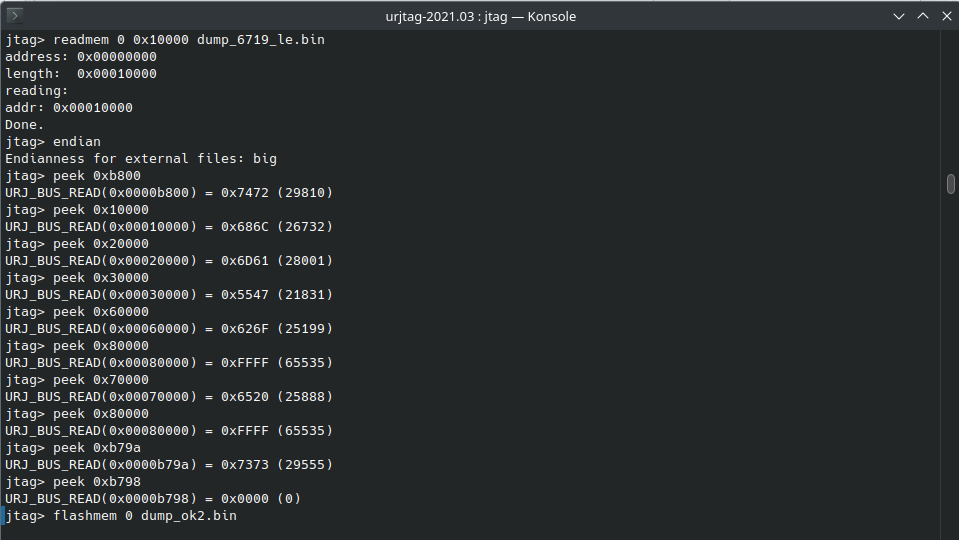Click the 'peek 0xb79a' command line

pos(73,448)
